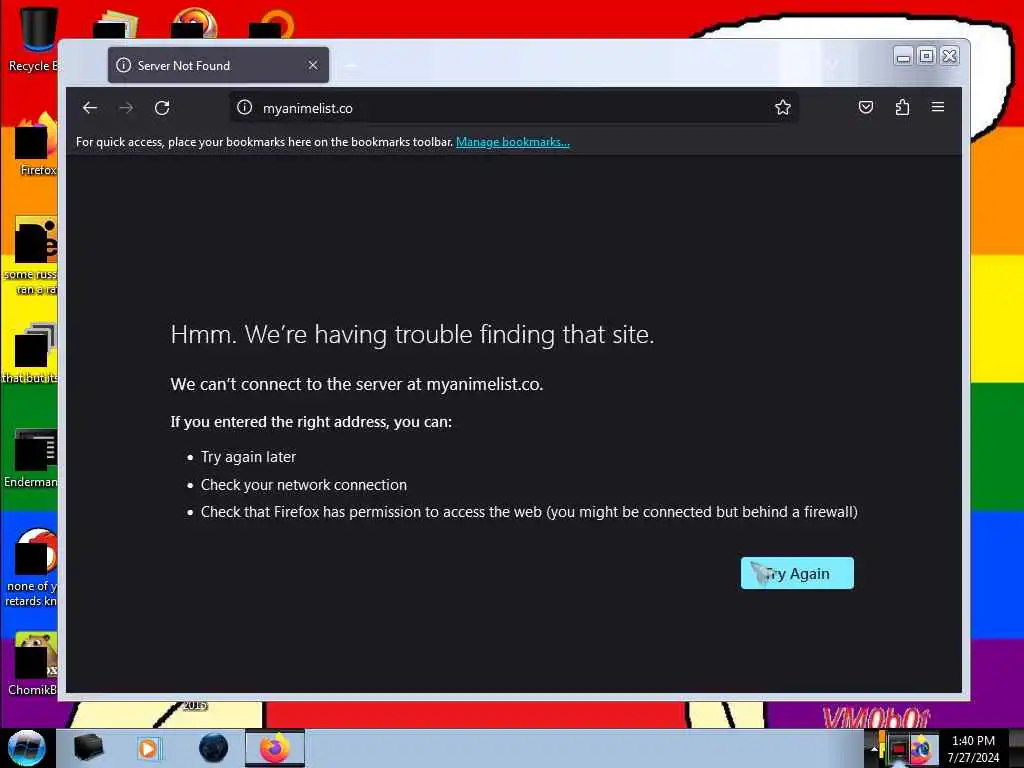
Task: Click the Try Again button
Action: [797, 573]
